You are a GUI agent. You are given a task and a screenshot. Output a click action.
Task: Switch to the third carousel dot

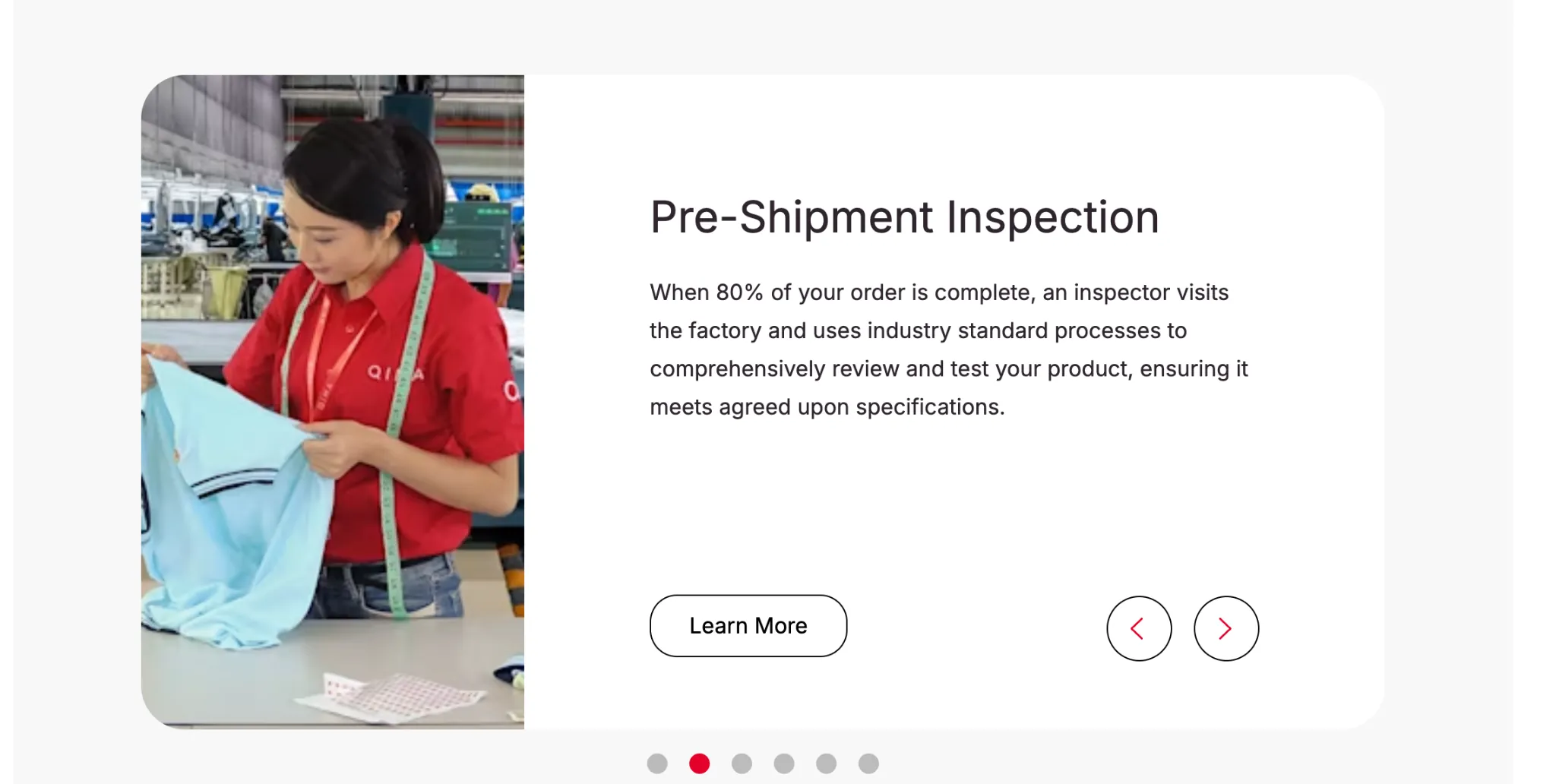click(x=742, y=763)
